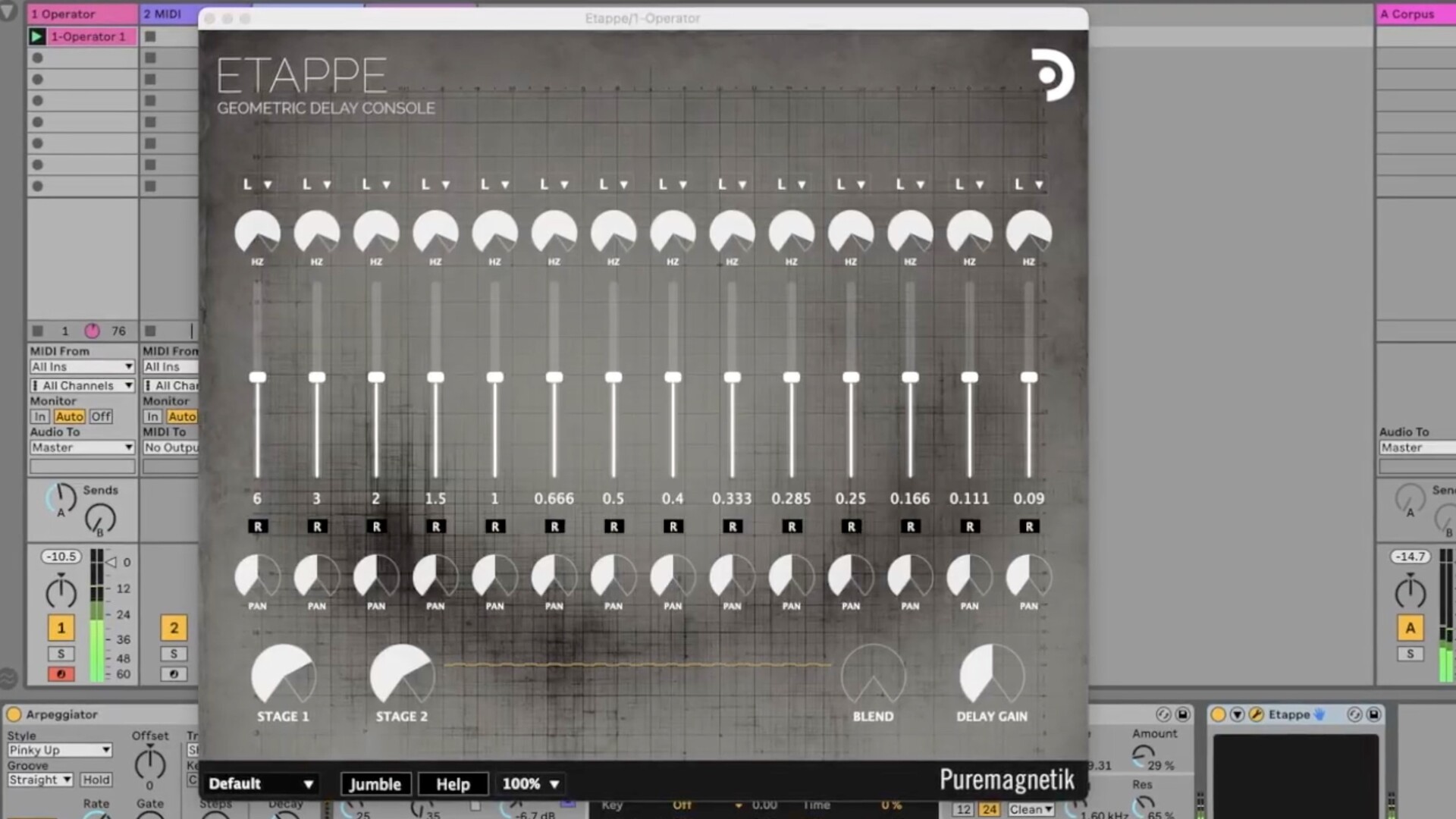Toggle the R button under delay 0.285
The height and width of the screenshot is (819, 1456).
click(x=792, y=526)
